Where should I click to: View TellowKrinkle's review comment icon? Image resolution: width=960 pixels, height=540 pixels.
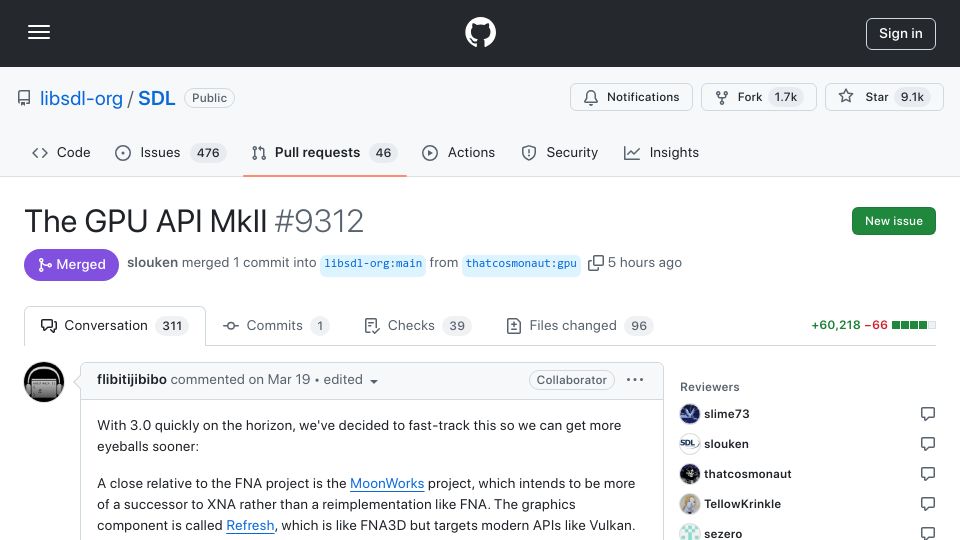click(928, 504)
